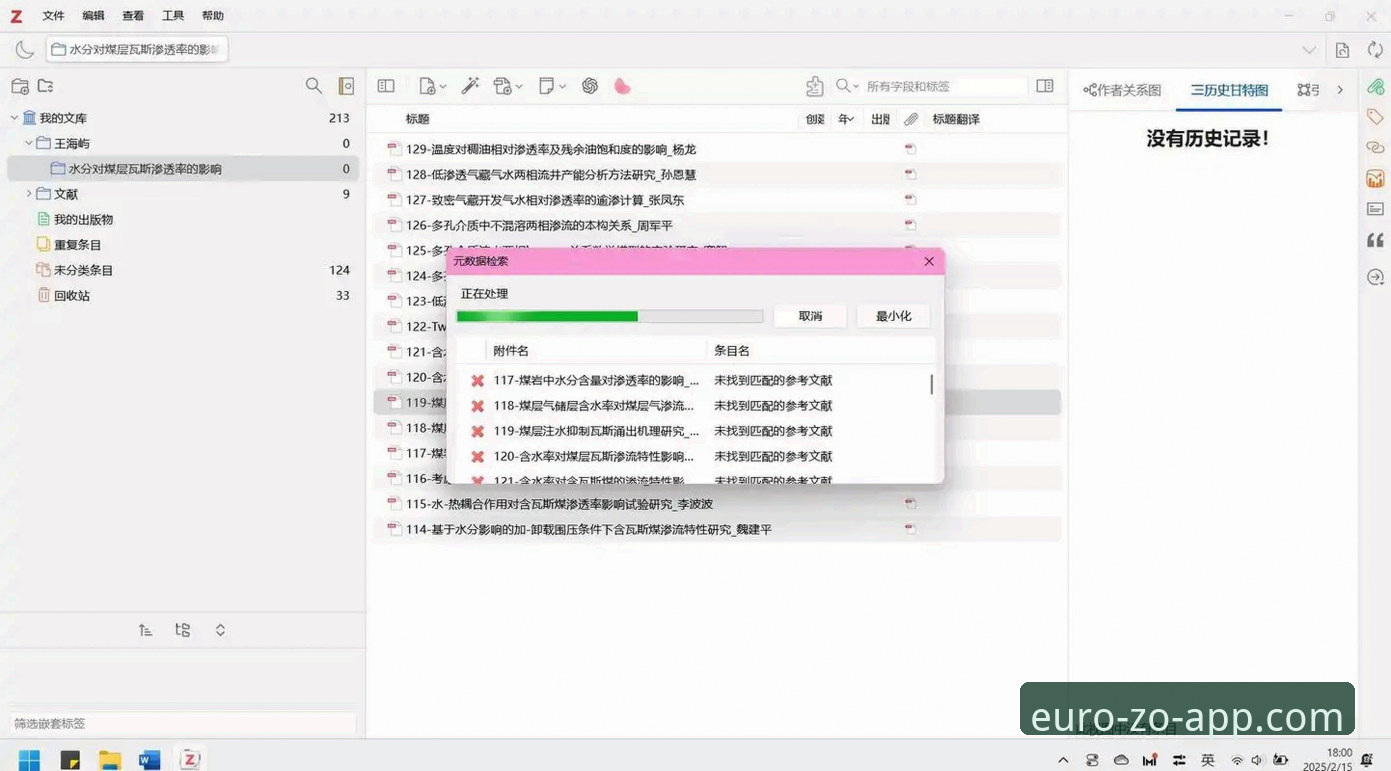
Task: Switch to the 作者关系图 tab
Action: point(1122,90)
